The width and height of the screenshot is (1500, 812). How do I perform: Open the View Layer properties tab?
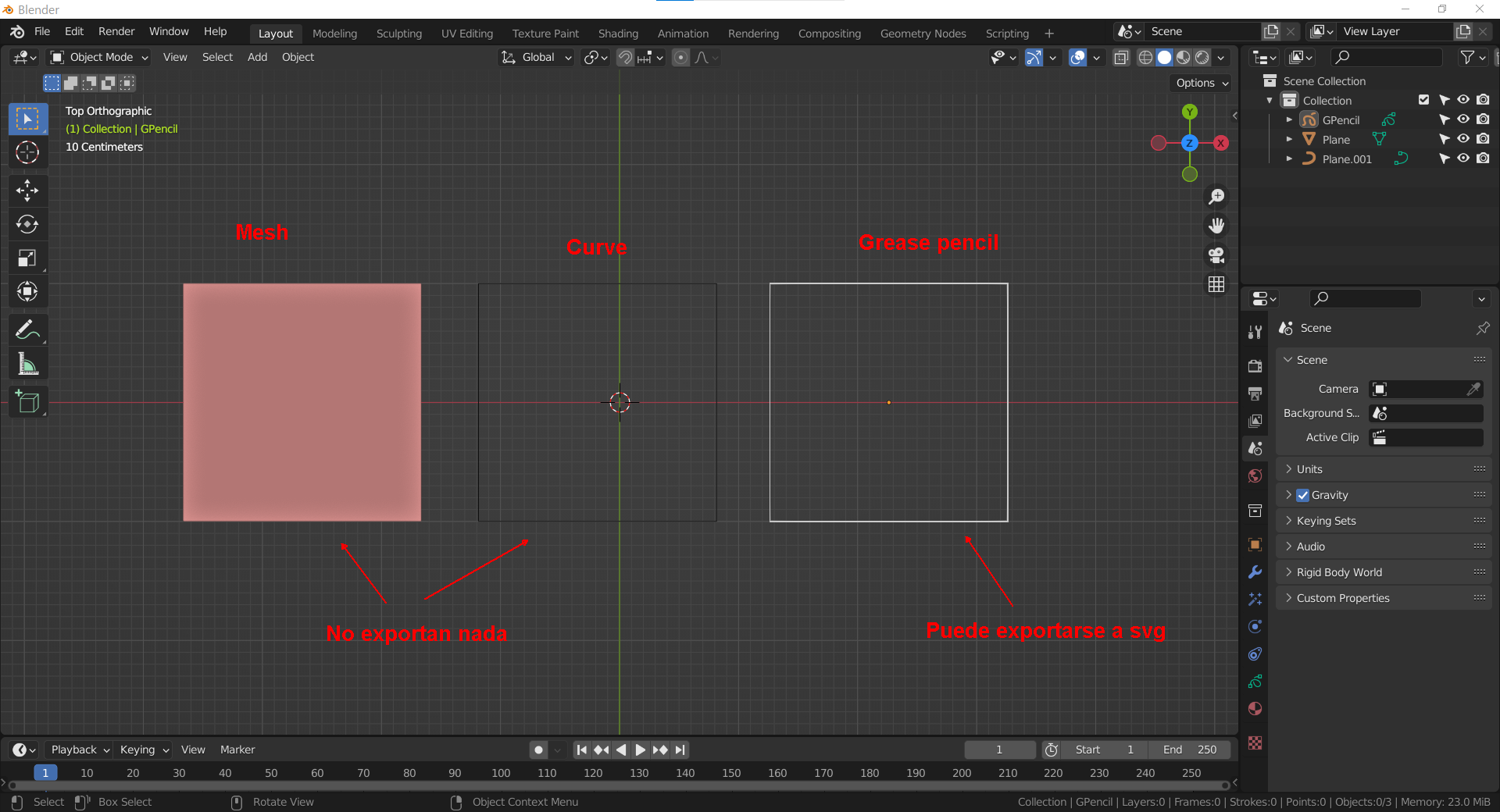click(1255, 421)
